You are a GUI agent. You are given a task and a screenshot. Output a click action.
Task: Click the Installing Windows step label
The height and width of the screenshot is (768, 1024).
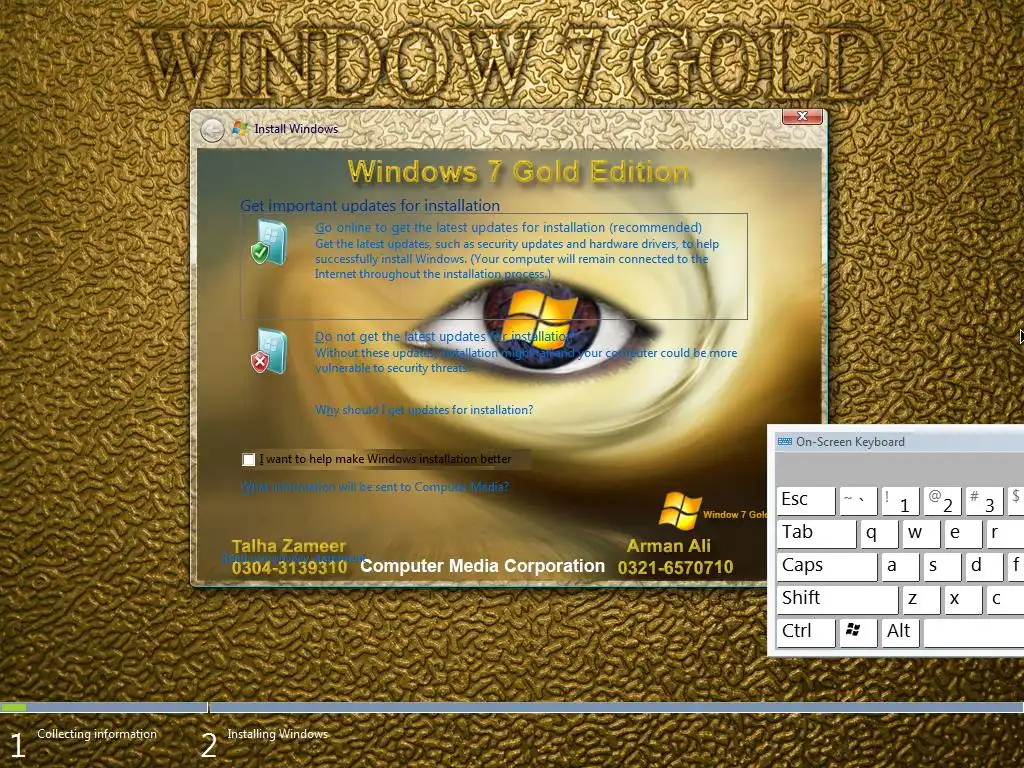278,734
